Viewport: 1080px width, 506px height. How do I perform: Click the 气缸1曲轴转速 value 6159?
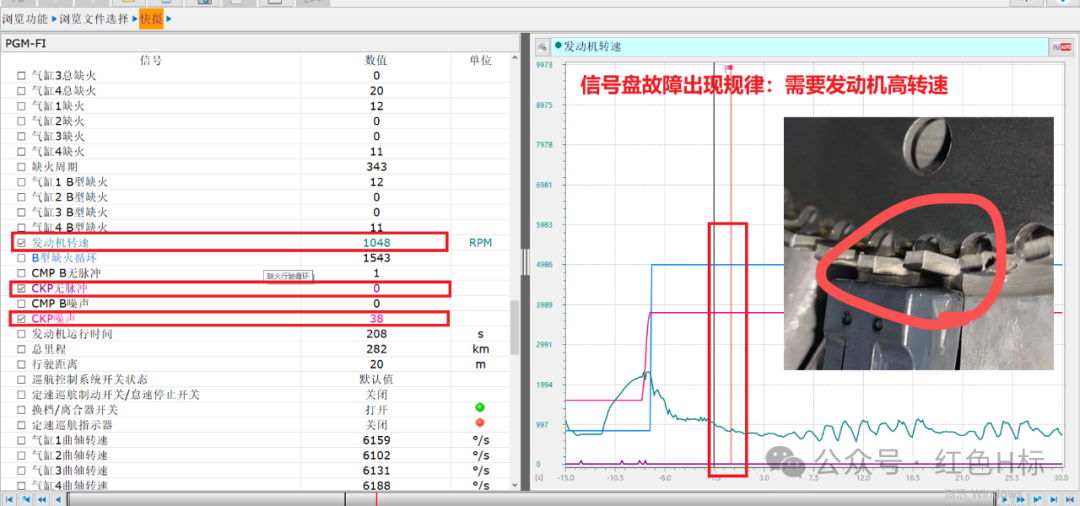376,441
